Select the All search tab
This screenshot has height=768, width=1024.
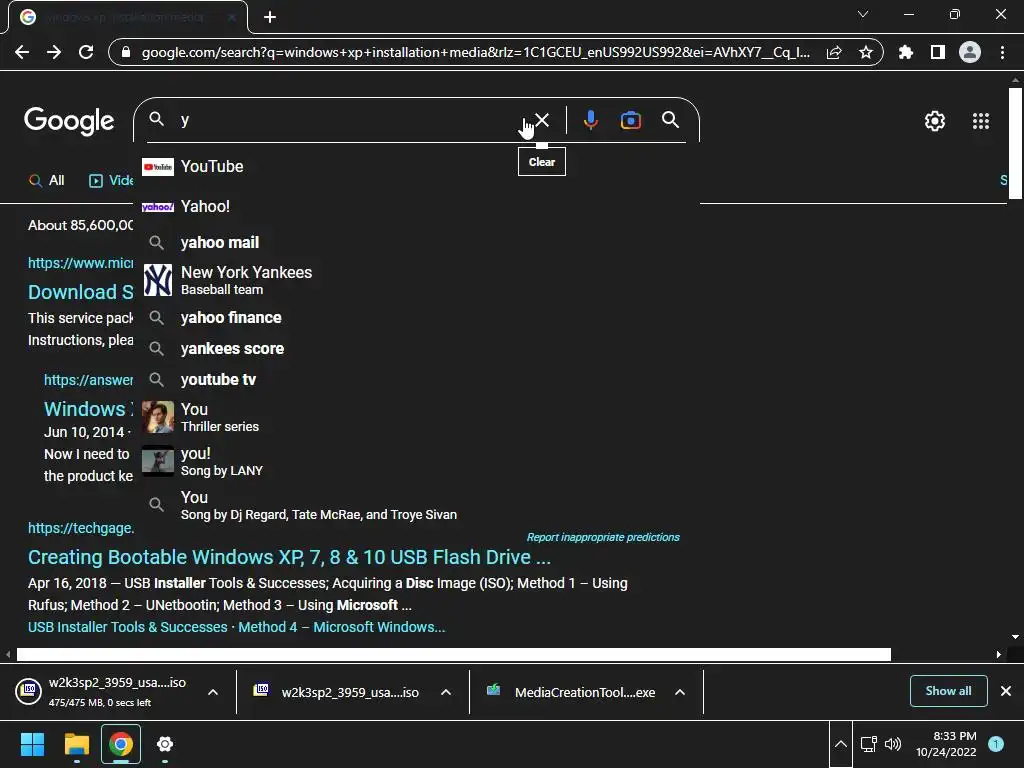click(47, 180)
